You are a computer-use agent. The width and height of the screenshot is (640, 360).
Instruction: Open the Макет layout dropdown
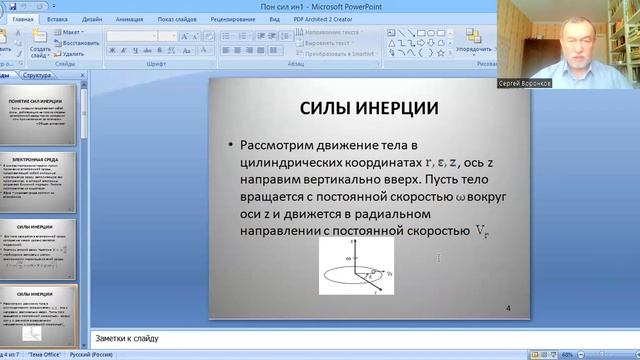69,32
